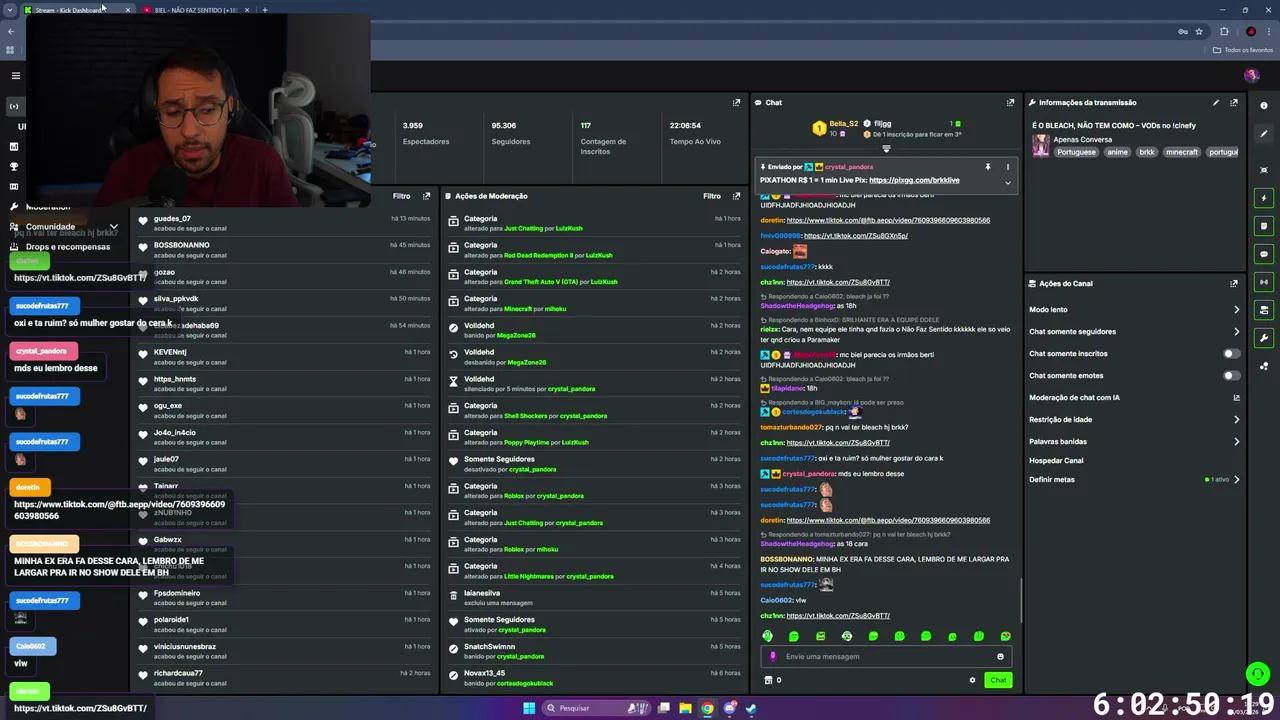The height and width of the screenshot is (720, 1280).
Task: Select the Portuguese stream tag
Action: [x=1076, y=152]
